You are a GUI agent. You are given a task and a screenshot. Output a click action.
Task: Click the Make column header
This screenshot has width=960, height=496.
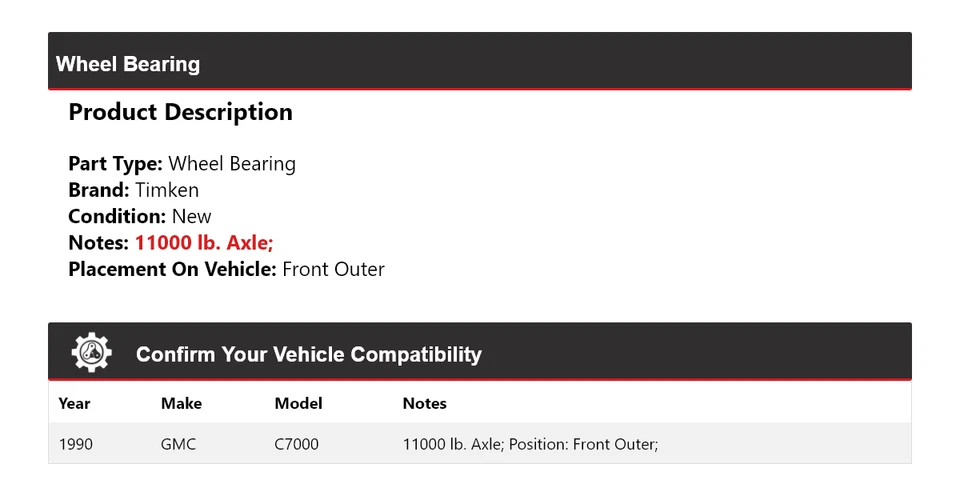pyautogui.click(x=181, y=403)
